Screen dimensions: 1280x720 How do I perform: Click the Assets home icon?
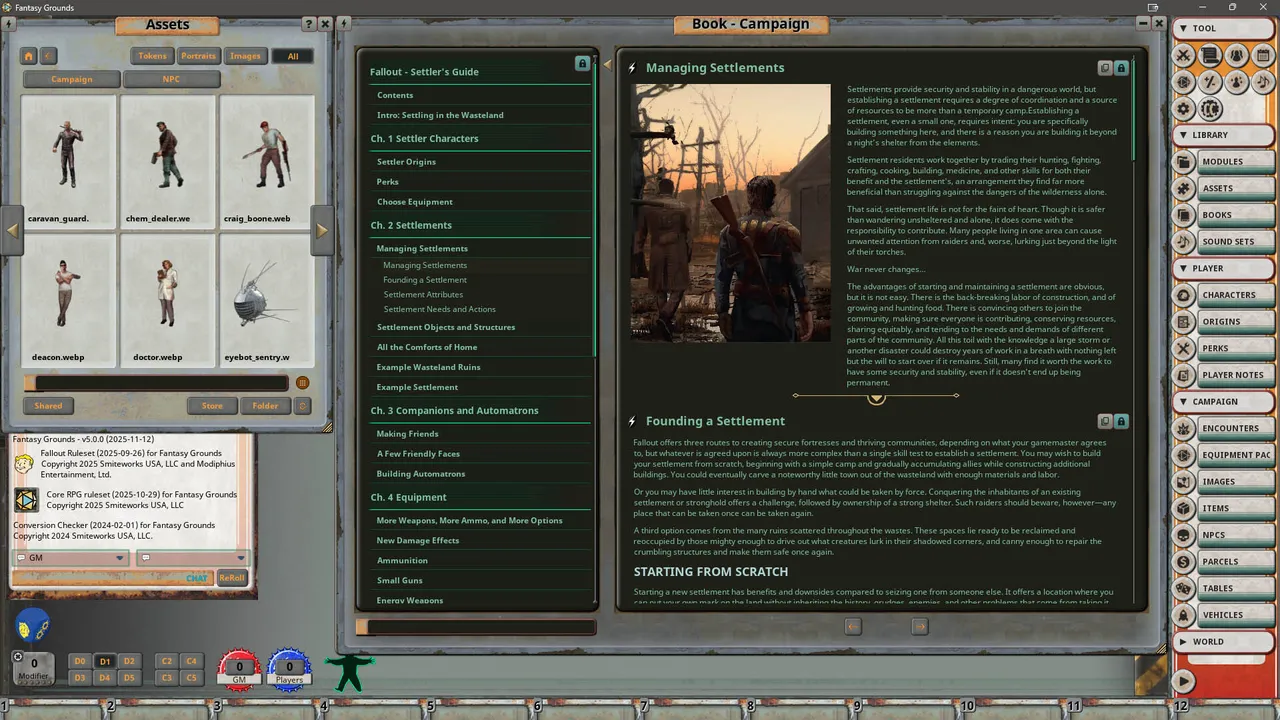coord(29,56)
